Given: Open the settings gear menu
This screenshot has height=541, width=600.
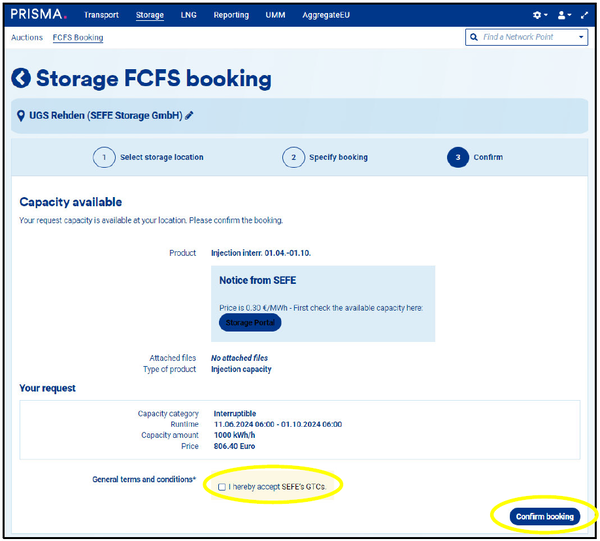Looking at the screenshot, I should pyautogui.click(x=539, y=16).
